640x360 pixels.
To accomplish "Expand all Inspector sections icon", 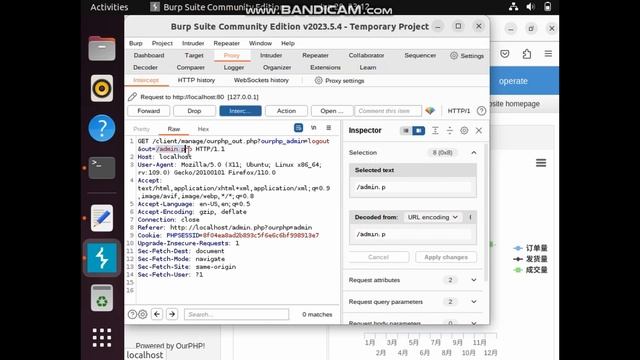I will tap(435, 131).
